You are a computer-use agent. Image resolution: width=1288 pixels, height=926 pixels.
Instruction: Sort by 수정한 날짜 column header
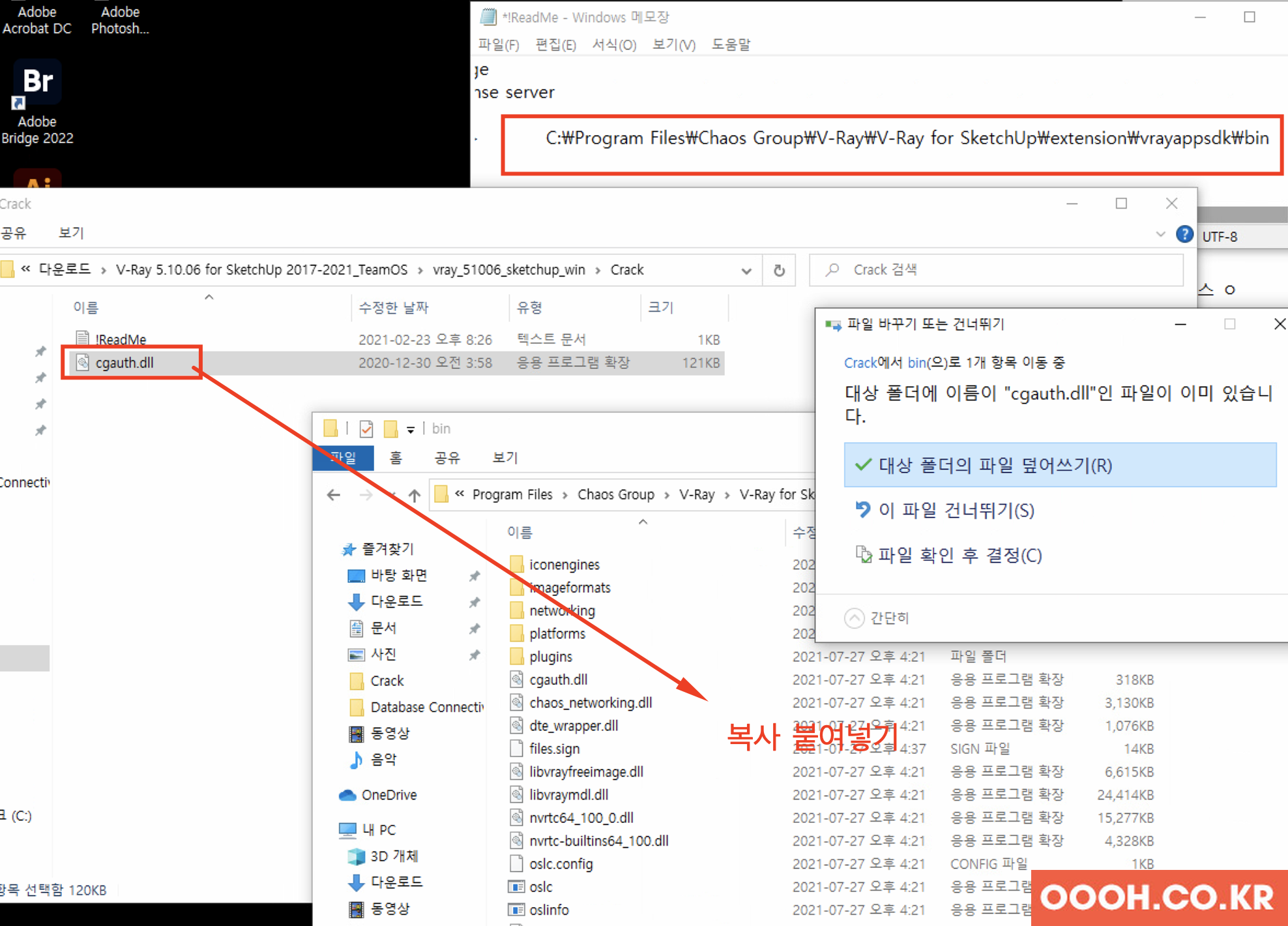coord(394,308)
